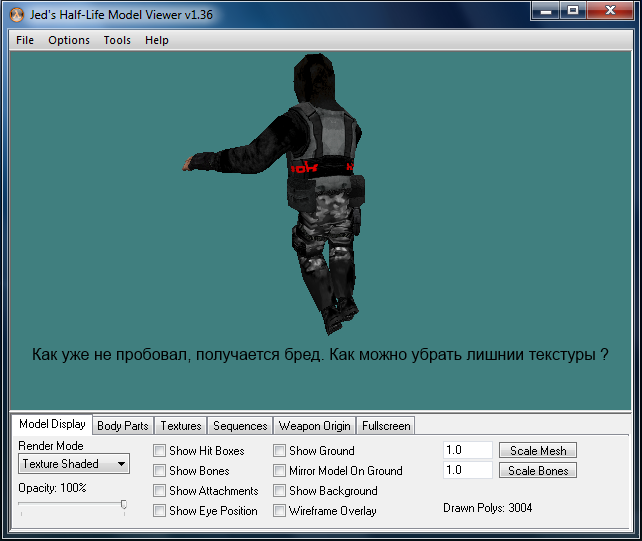Maximize the Model Viewer window
Image resolution: width=642 pixels, height=541 pixels.
(x=573, y=11)
